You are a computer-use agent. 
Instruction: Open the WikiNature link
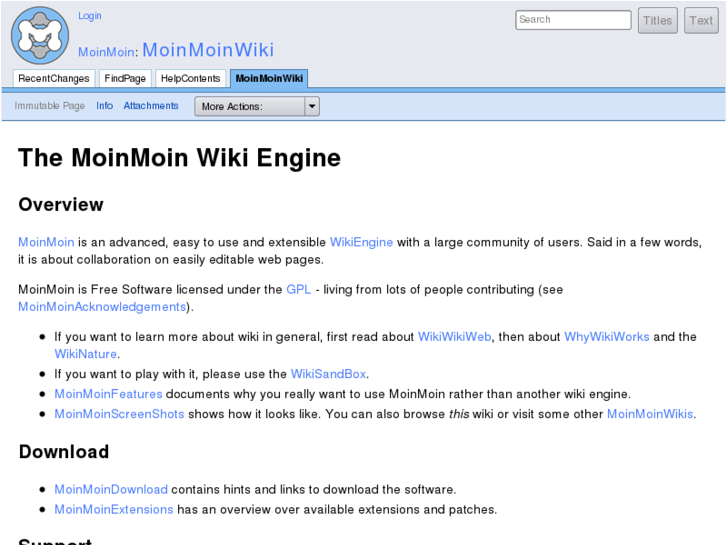(85, 354)
